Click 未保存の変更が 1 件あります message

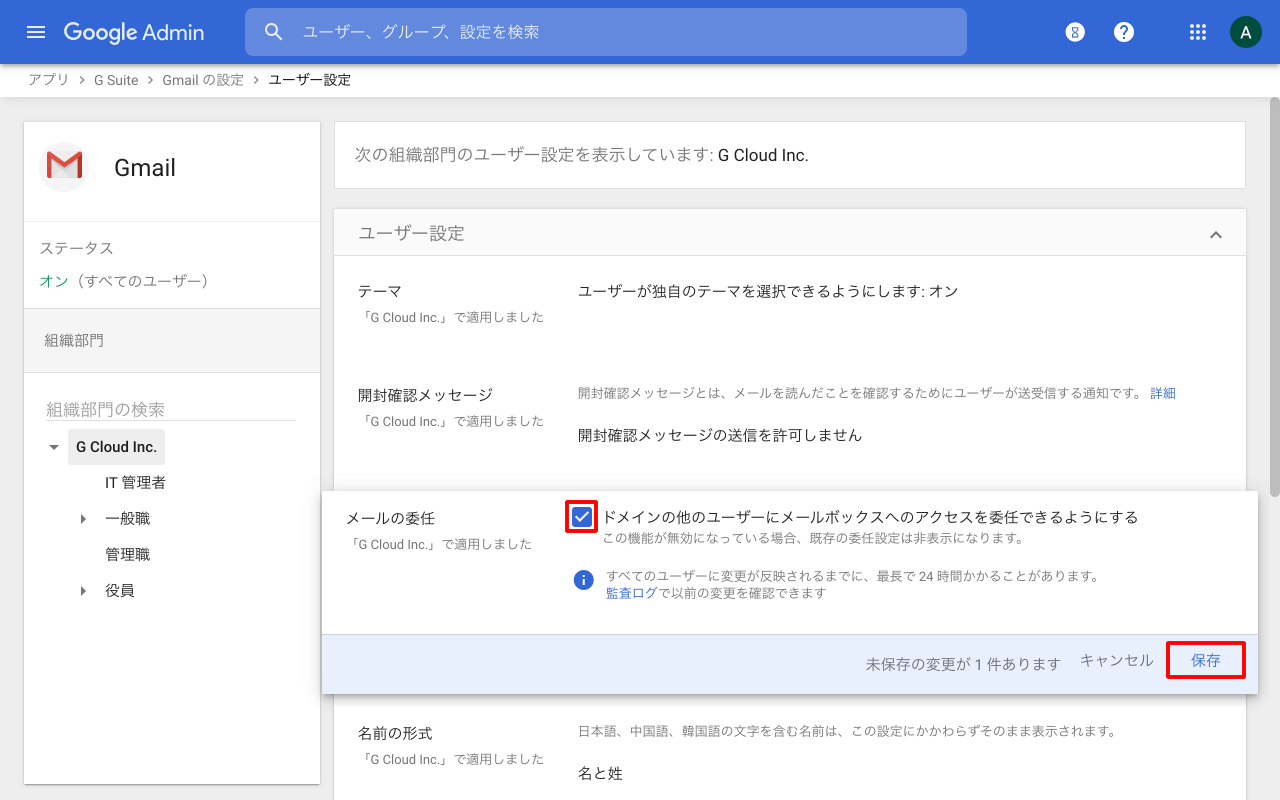point(963,663)
